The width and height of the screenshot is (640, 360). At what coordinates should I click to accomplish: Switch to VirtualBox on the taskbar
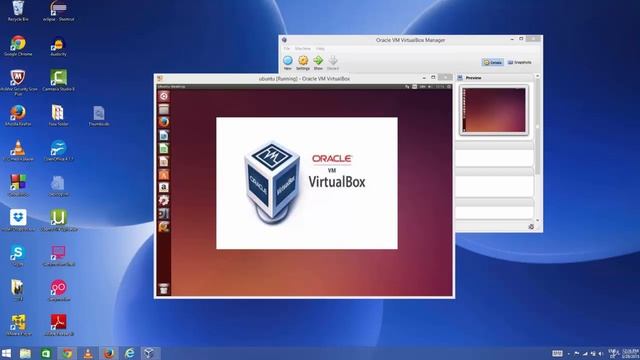point(150,353)
